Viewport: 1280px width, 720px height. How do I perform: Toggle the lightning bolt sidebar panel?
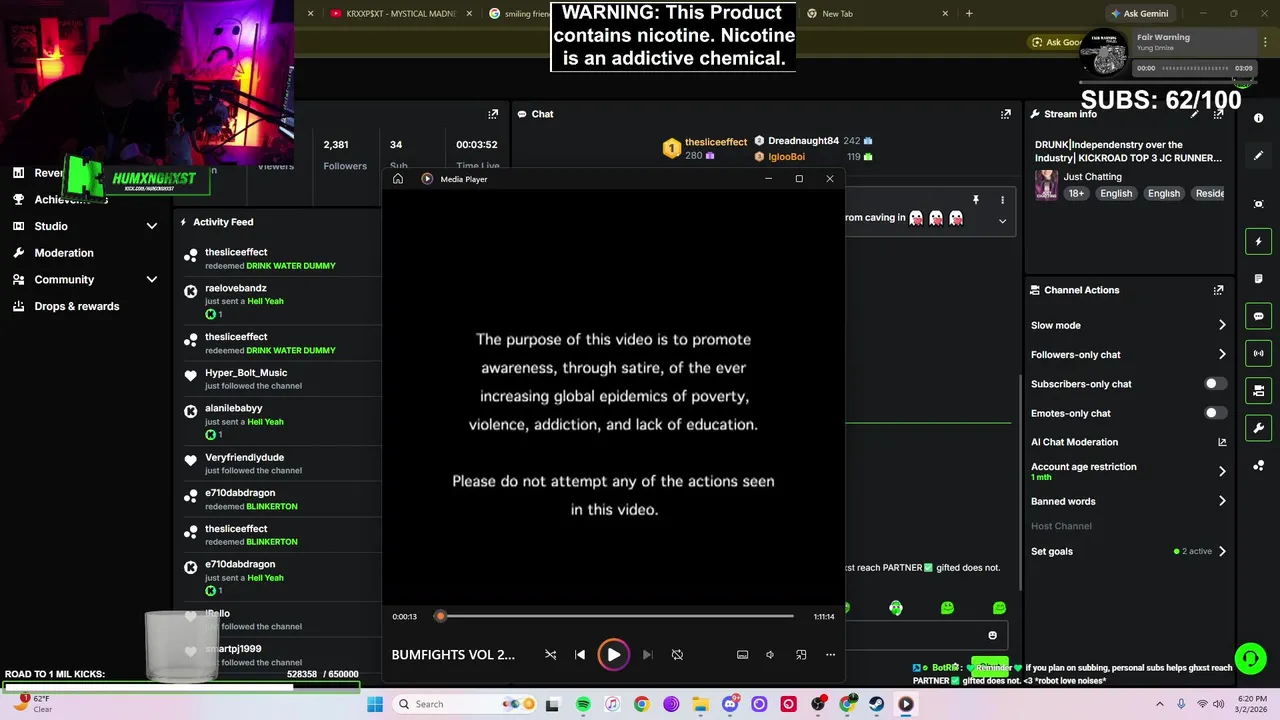1258,241
